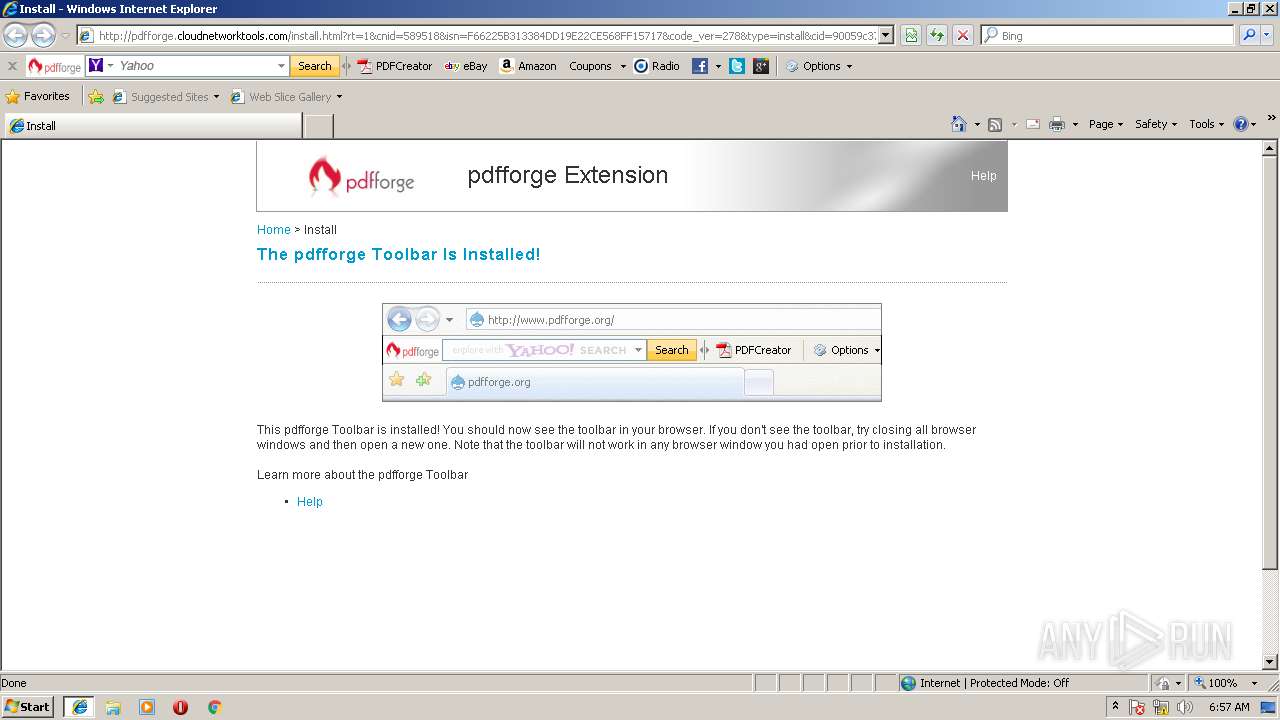1280x720 pixels.
Task: Open the Help question mark menu
Action: pos(1245,124)
